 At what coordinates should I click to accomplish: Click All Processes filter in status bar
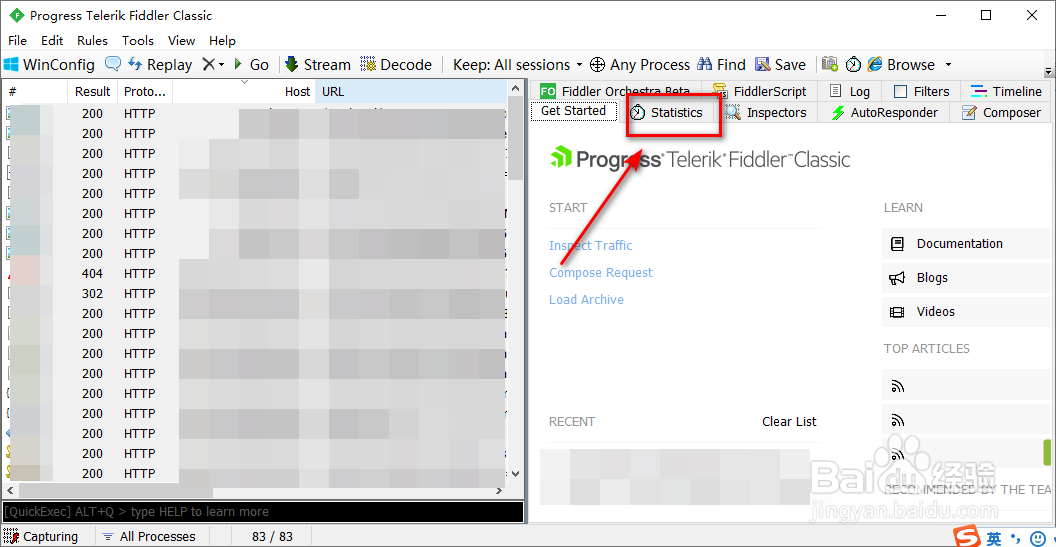150,537
